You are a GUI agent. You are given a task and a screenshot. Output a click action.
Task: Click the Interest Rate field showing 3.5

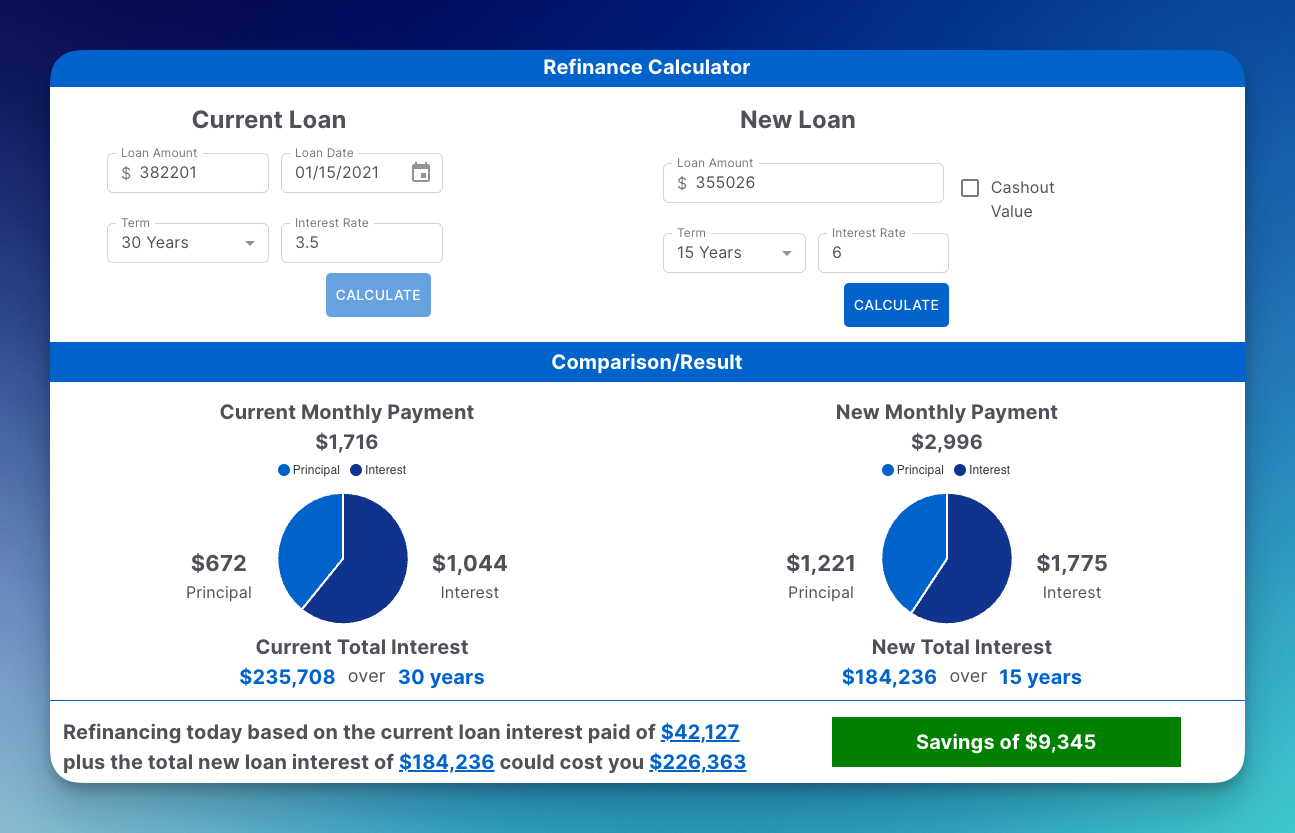point(361,242)
